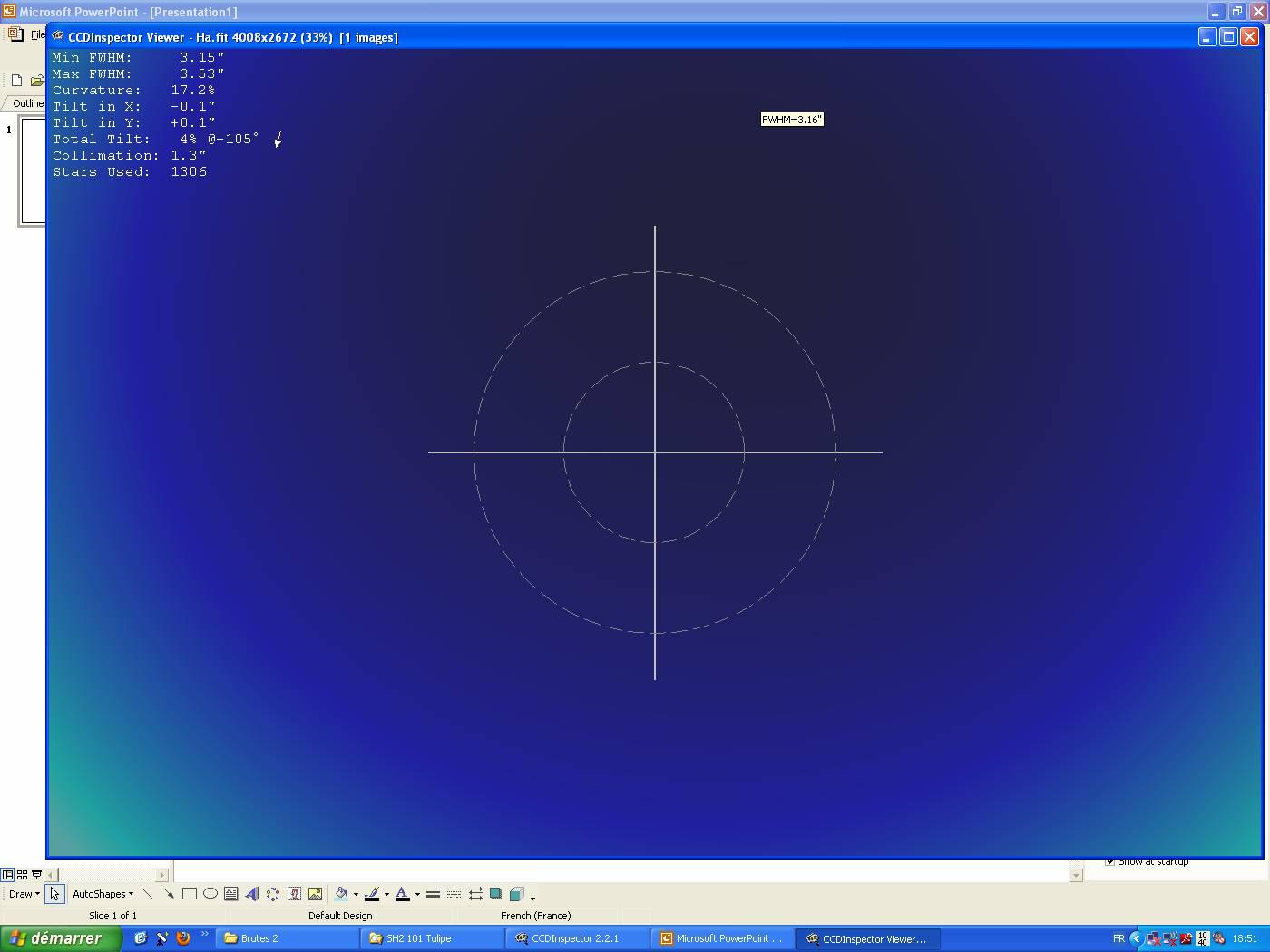This screenshot has height=952, width=1270.
Task: Open the telescope app from Quick Launch
Action: [x=161, y=938]
